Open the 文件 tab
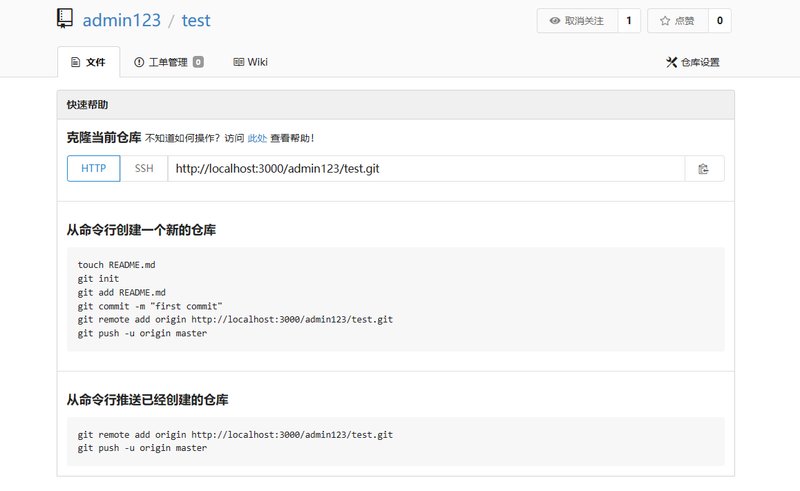 [x=88, y=62]
